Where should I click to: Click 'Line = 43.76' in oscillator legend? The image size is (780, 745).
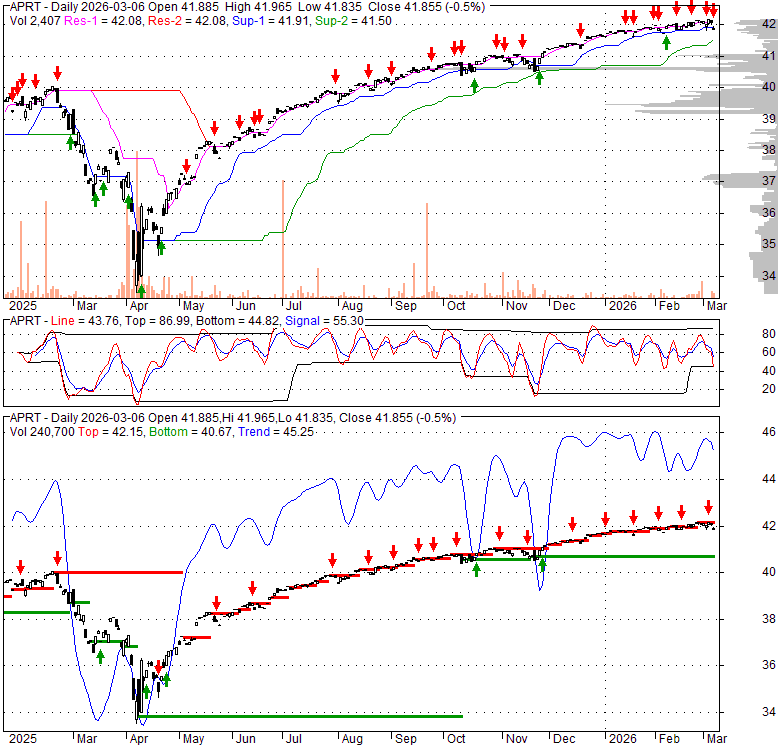tap(85, 321)
